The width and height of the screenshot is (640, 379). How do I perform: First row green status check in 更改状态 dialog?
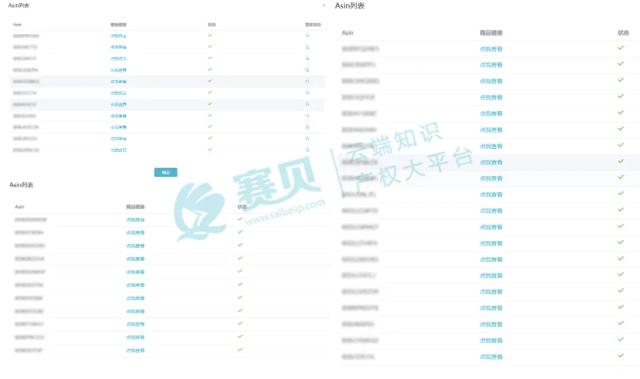click(x=210, y=35)
